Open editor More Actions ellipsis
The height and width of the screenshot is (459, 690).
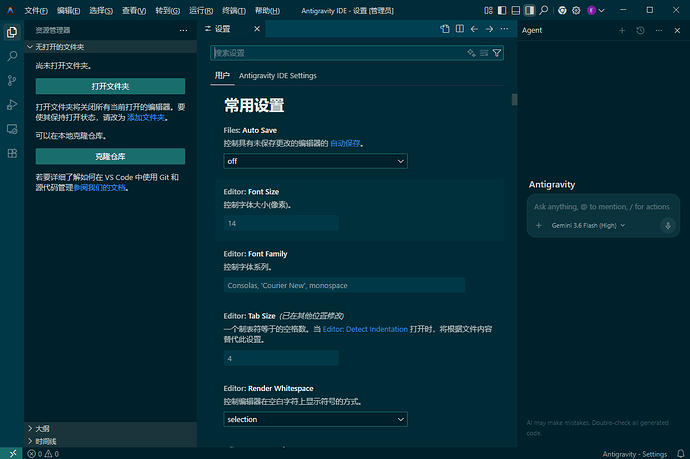point(504,29)
